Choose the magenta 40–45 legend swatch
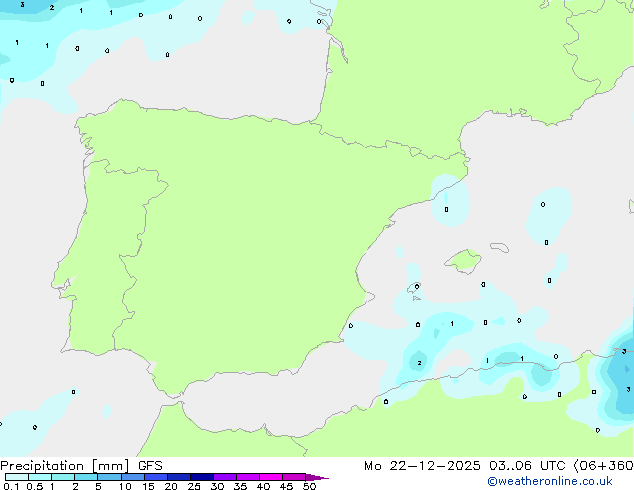 click(x=271, y=477)
